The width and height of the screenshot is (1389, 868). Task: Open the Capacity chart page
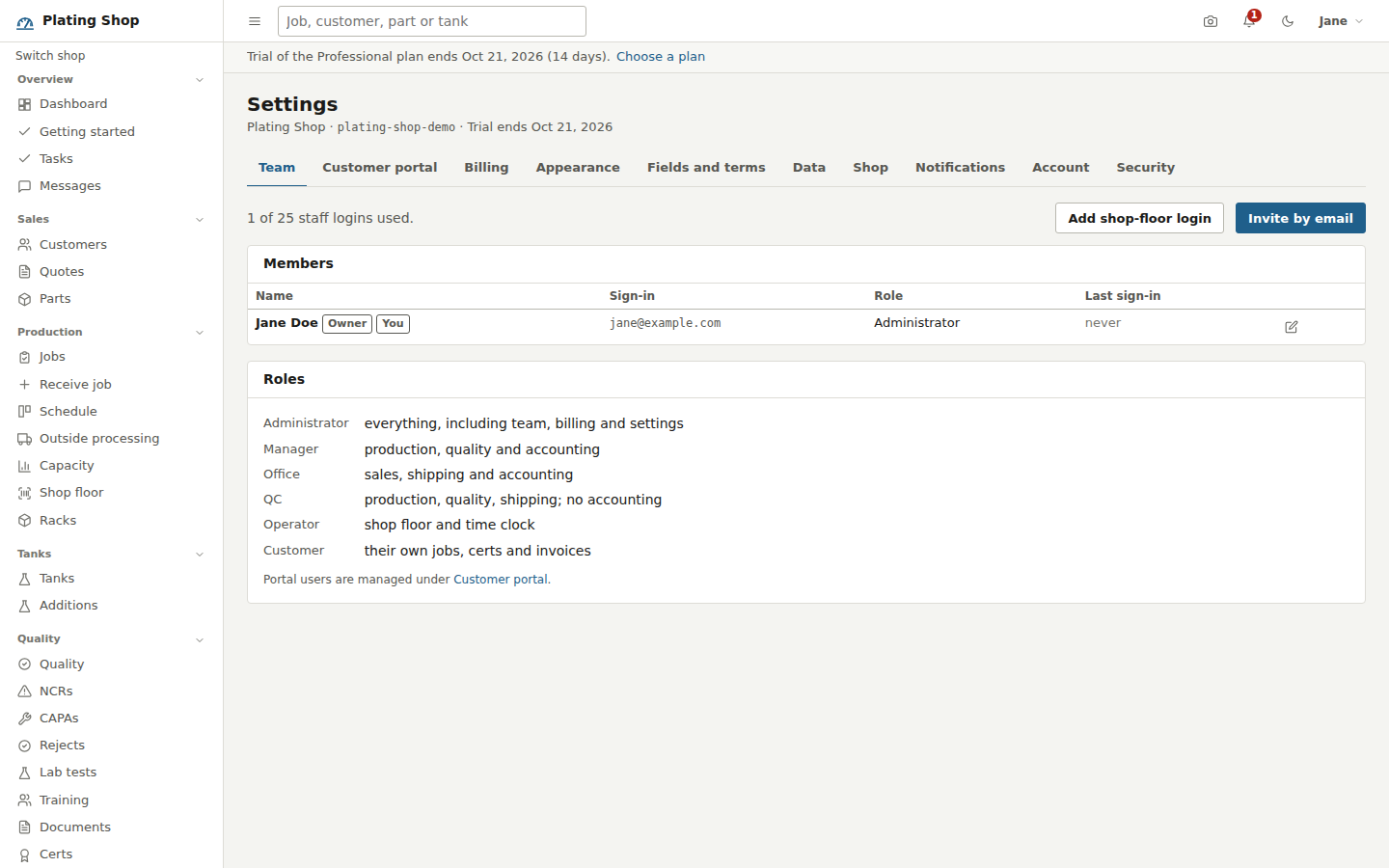[x=112, y=466]
